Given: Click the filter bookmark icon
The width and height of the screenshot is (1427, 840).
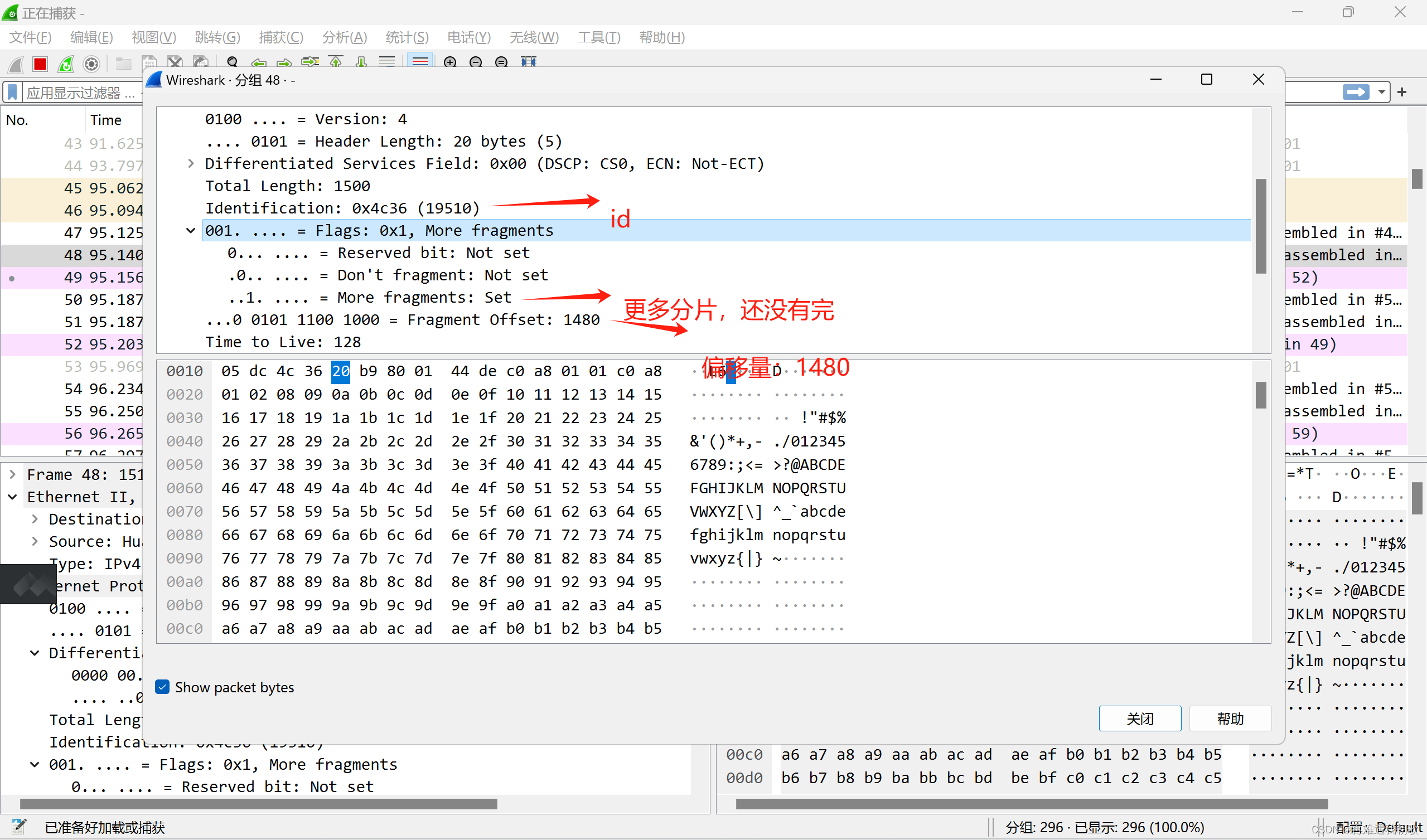Looking at the screenshot, I should (x=12, y=92).
